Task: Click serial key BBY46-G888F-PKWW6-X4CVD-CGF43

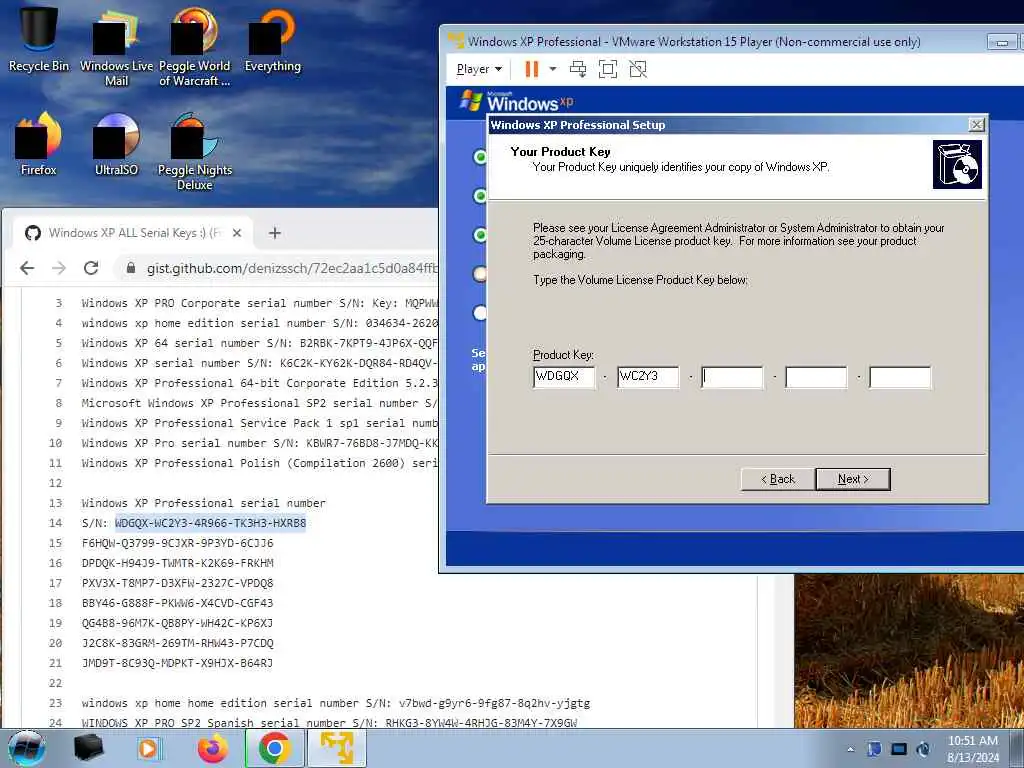Action: (x=178, y=603)
